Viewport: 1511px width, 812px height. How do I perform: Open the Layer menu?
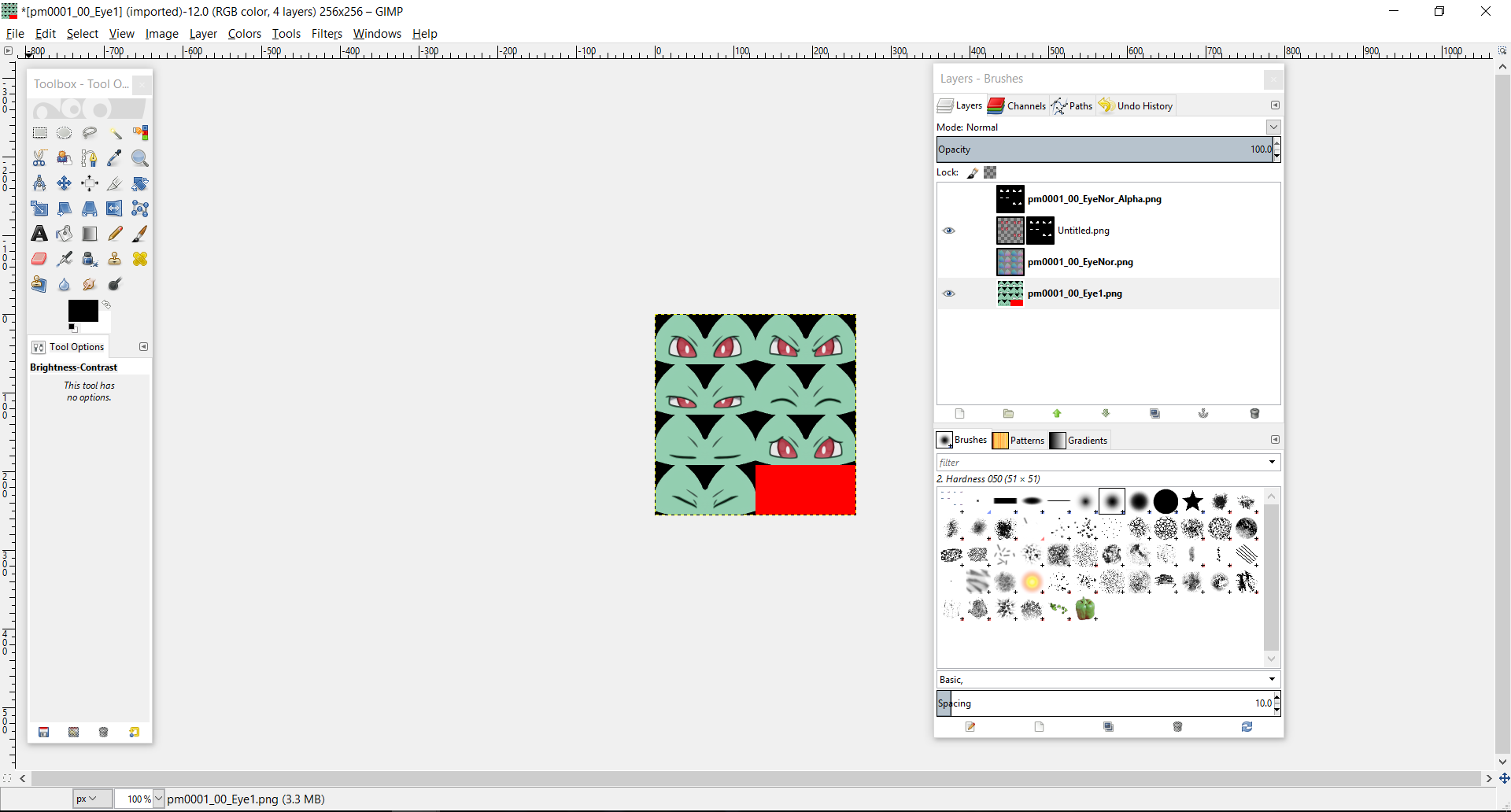coord(203,34)
